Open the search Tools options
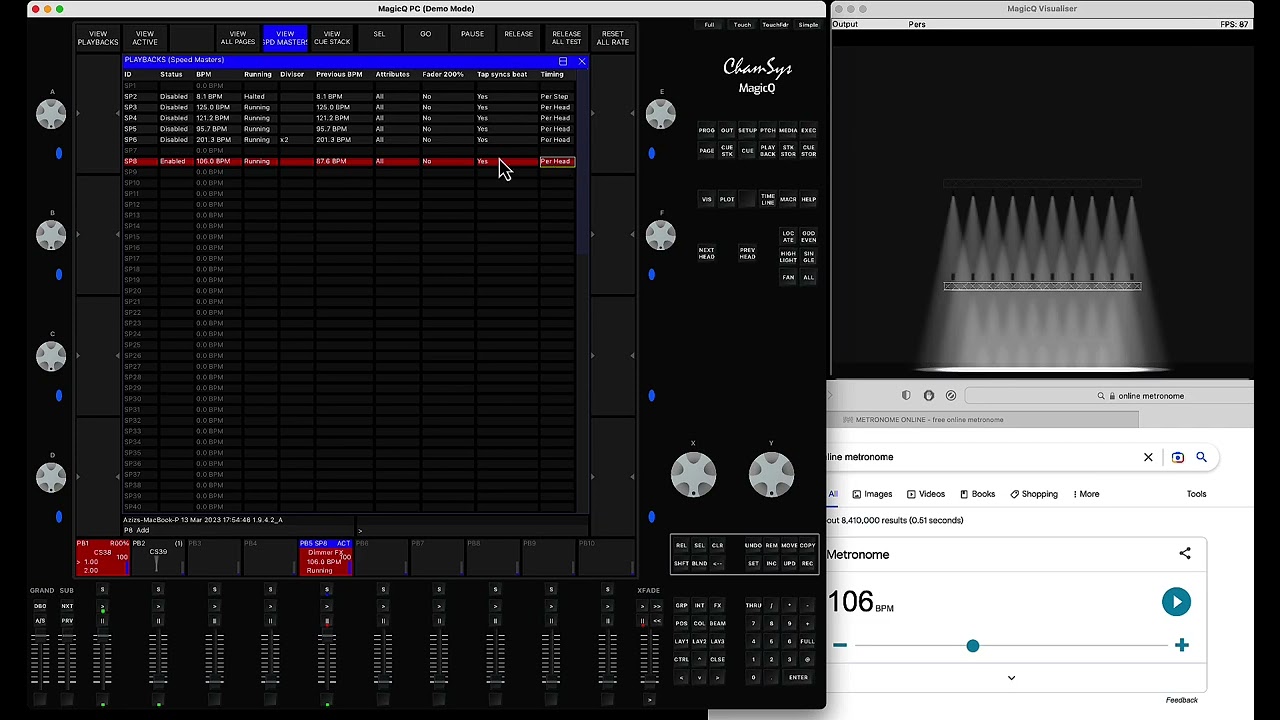Image resolution: width=1280 pixels, height=720 pixels. [x=1196, y=494]
